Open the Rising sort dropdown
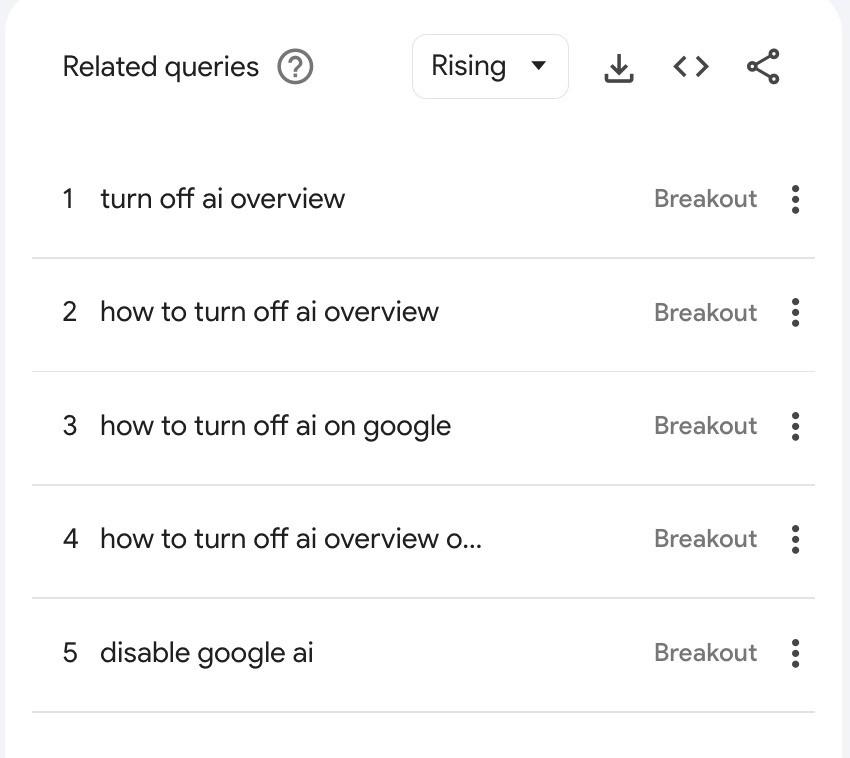This screenshot has width=850, height=758. click(490, 67)
